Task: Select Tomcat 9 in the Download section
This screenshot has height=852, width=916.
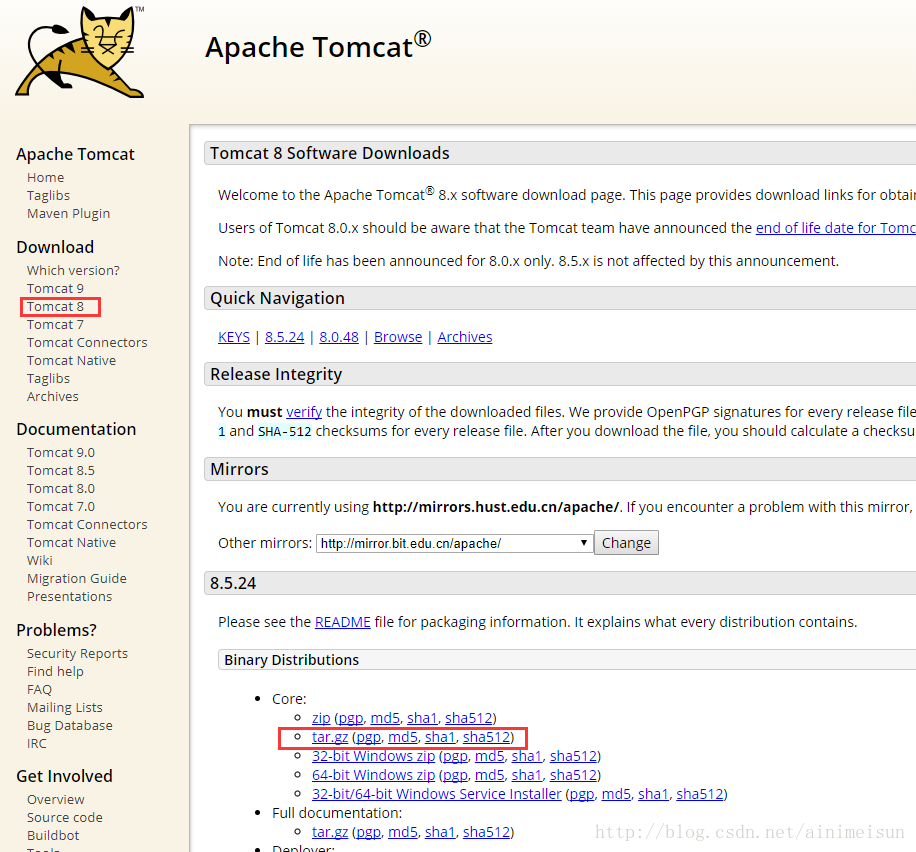Action: pos(55,288)
